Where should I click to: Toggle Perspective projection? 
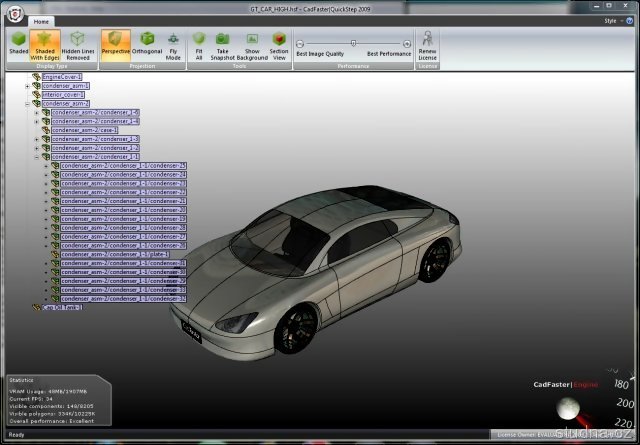click(x=115, y=44)
